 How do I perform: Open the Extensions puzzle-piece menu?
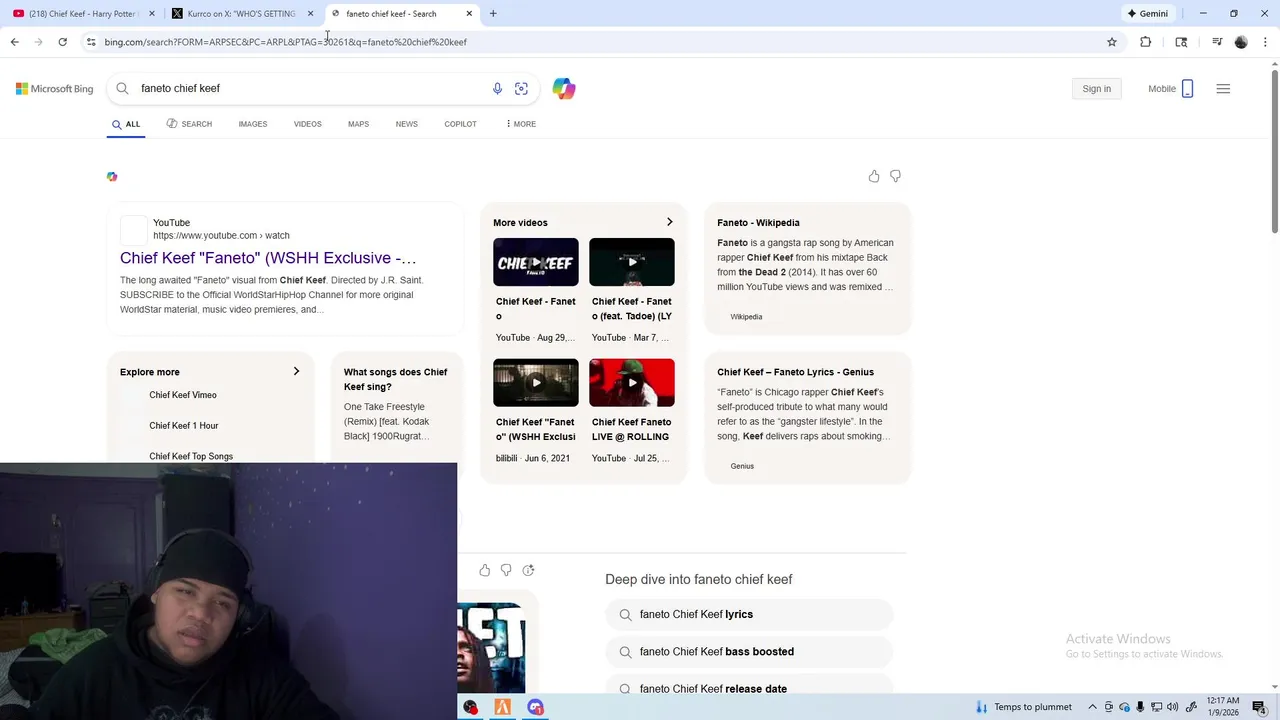1145,42
